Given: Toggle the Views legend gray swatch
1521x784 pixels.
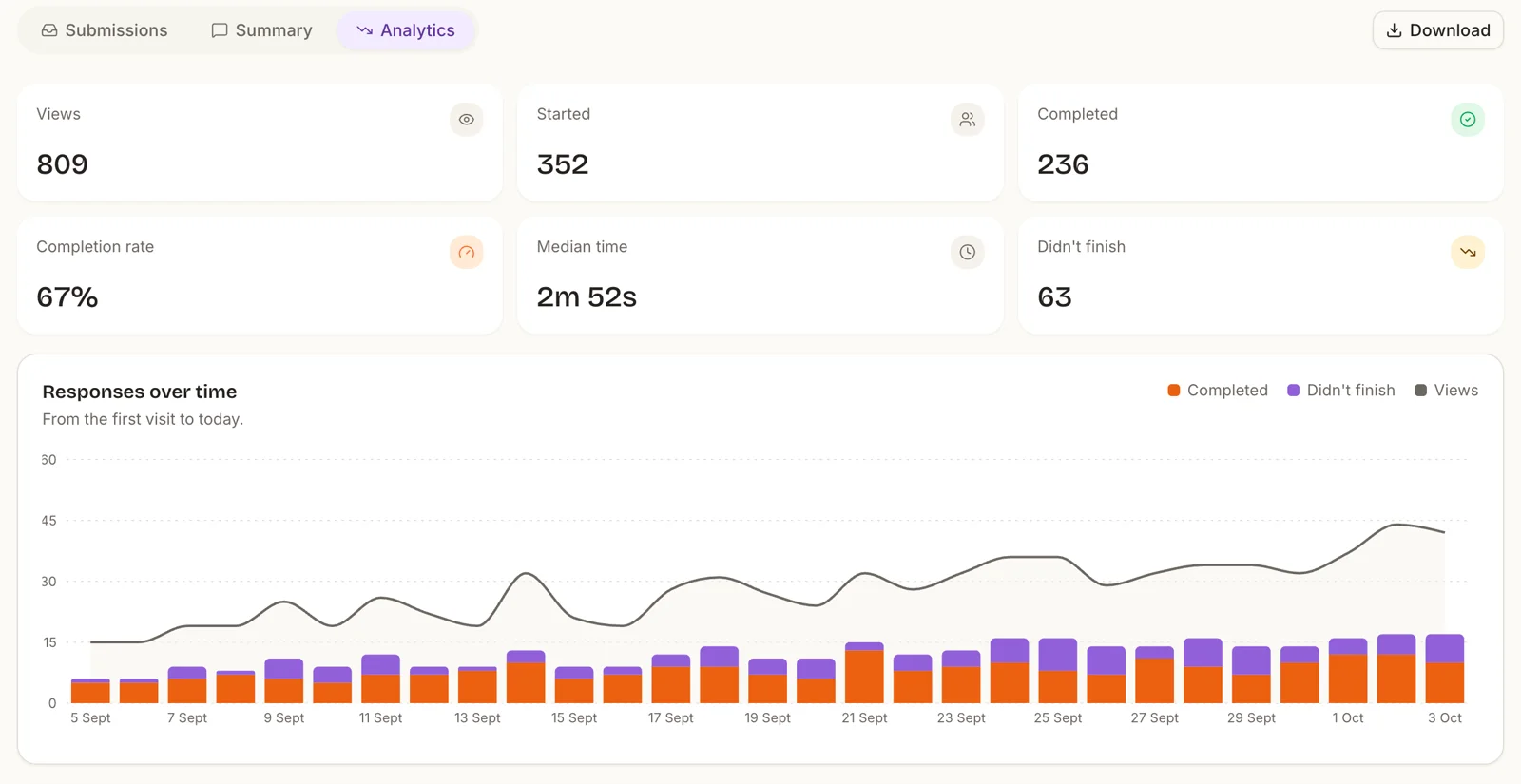Looking at the screenshot, I should point(1420,391).
